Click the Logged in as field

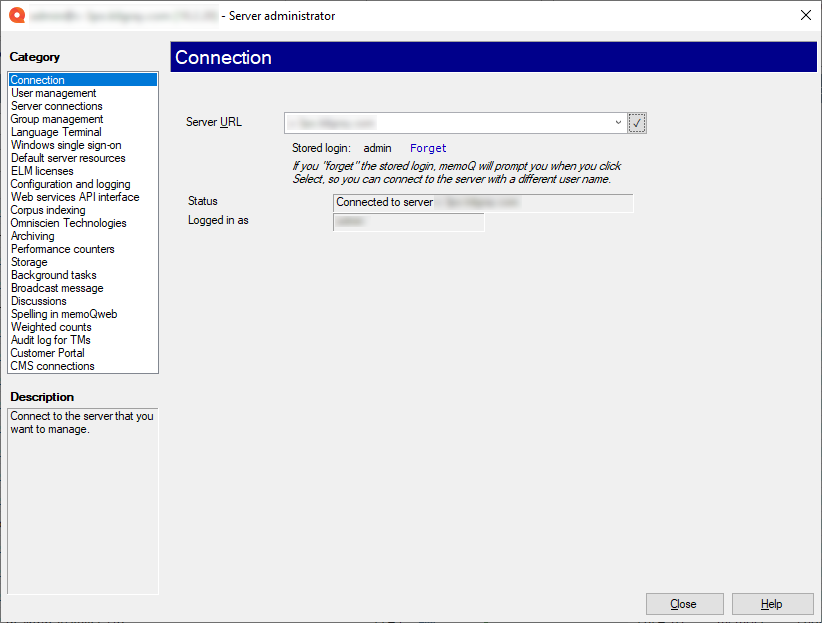(x=408, y=222)
